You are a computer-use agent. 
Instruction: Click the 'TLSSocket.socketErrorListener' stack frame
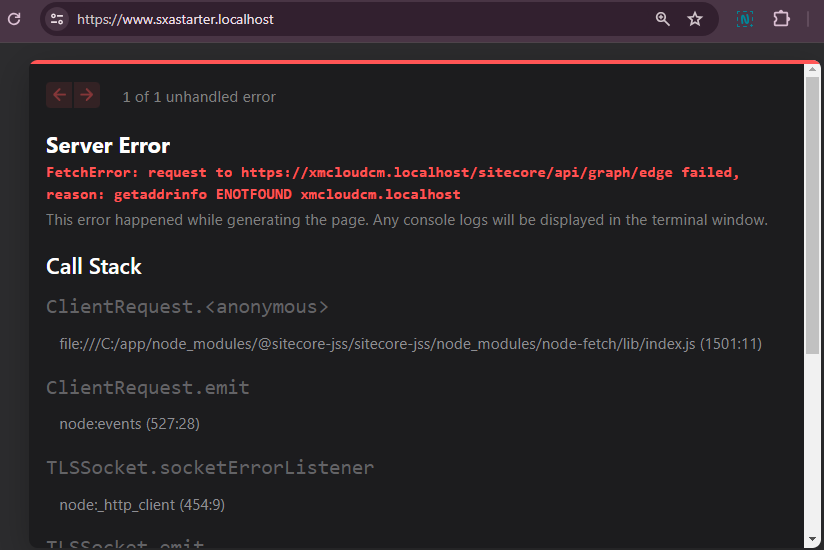pyautogui.click(x=210, y=468)
